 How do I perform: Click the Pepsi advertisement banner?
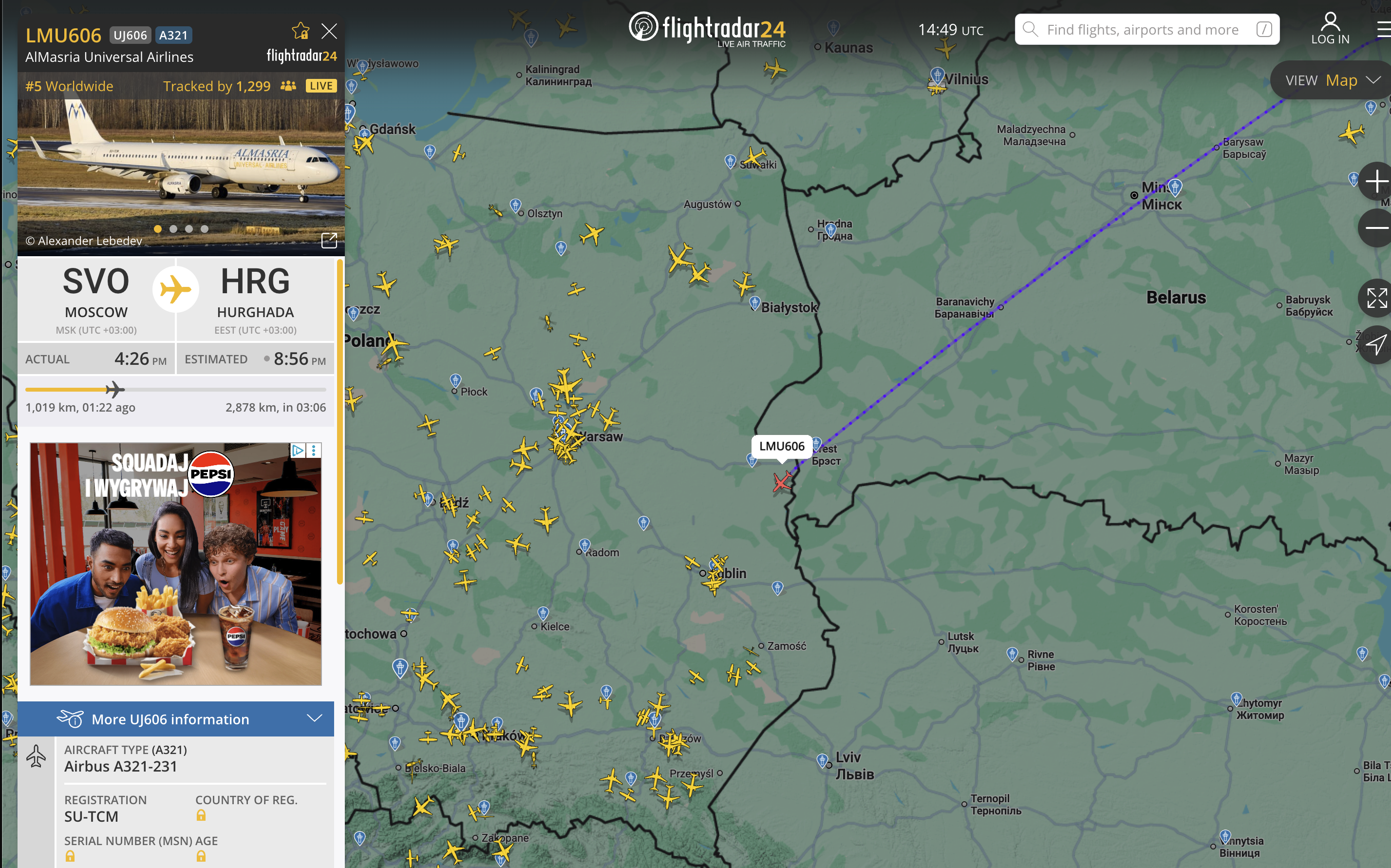pyautogui.click(x=176, y=564)
